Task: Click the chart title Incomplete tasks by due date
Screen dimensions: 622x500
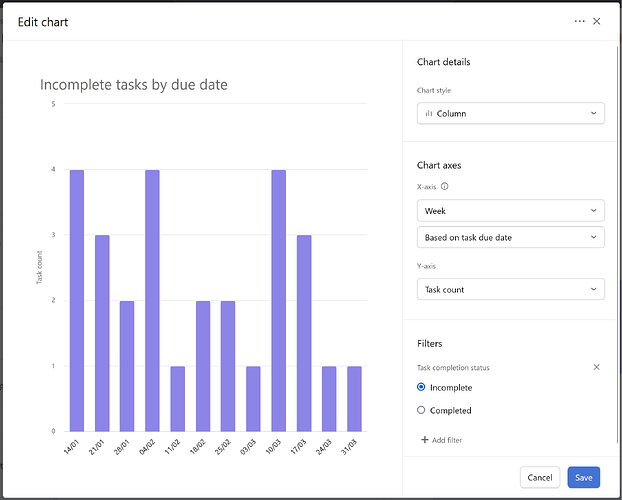Action: [x=134, y=85]
